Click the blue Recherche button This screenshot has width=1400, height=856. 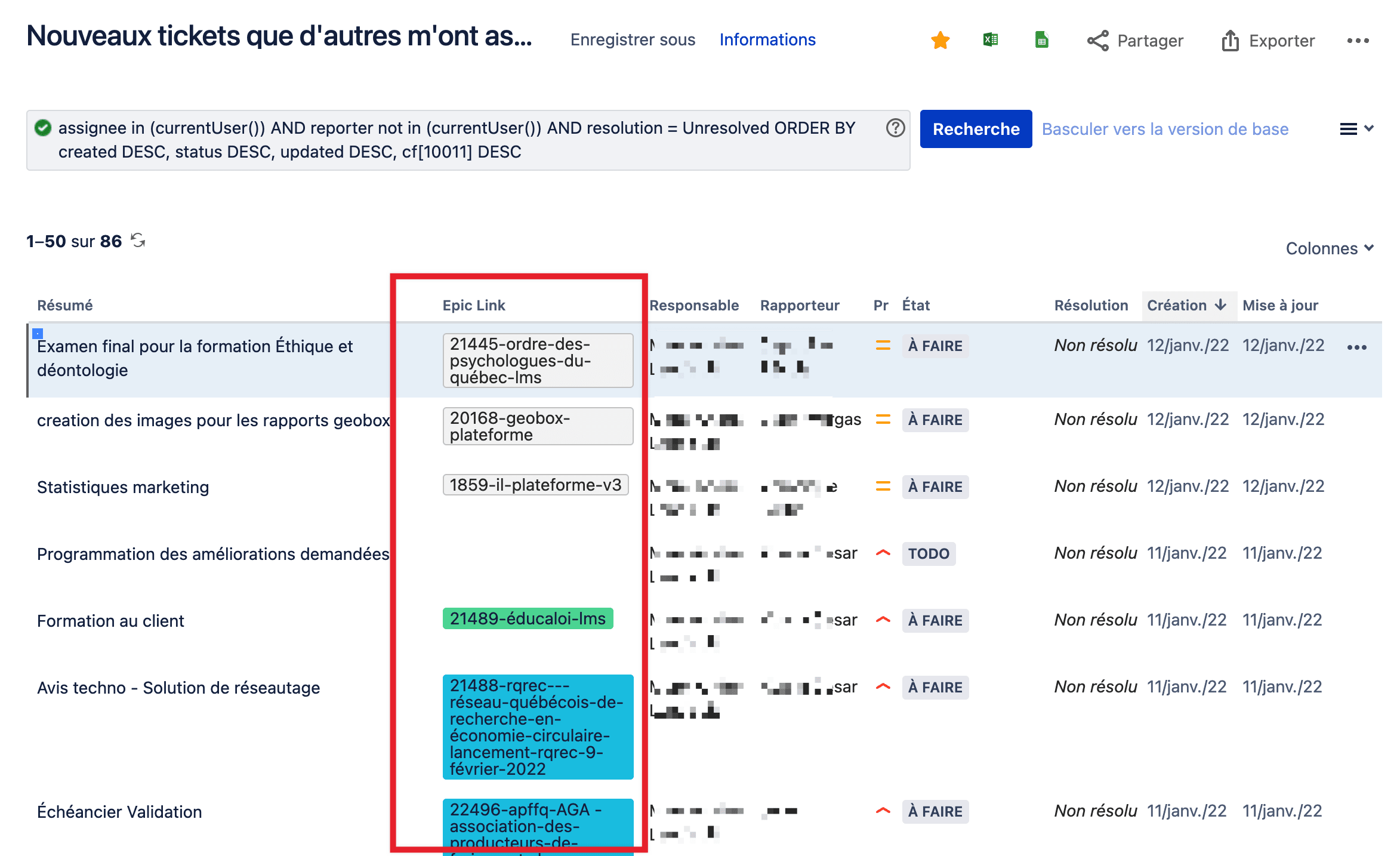[x=976, y=129]
